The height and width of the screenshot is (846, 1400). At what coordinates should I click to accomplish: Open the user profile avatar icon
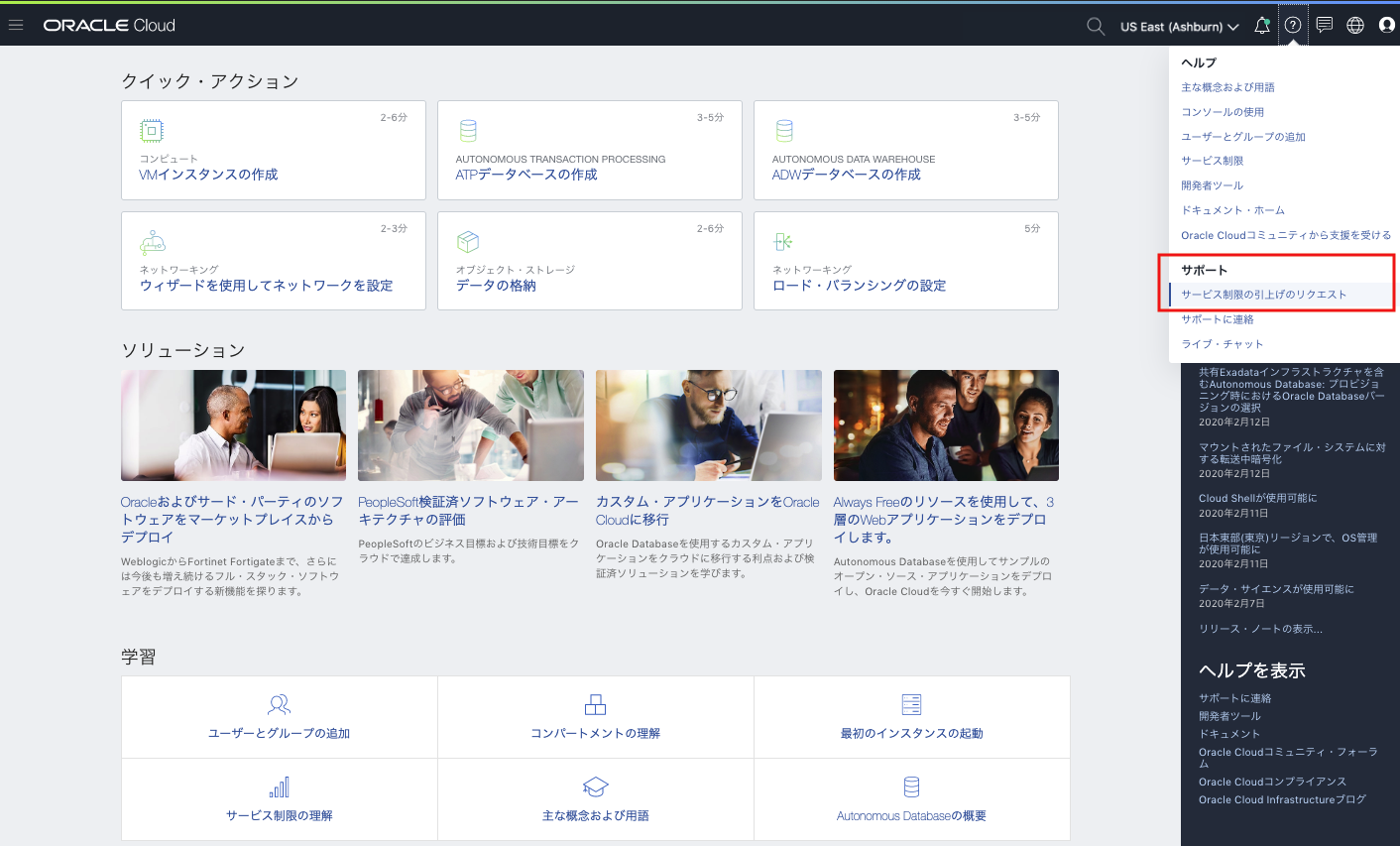tap(1387, 26)
